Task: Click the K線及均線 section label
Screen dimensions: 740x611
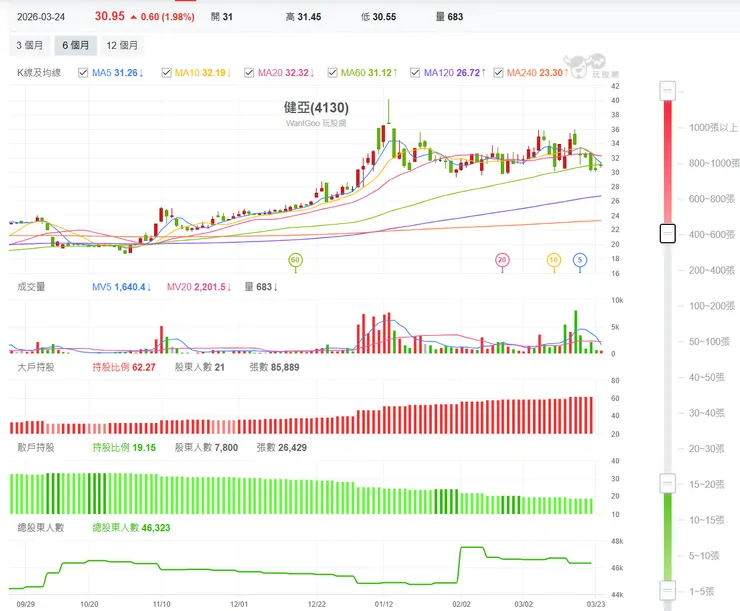Action: coord(39,73)
